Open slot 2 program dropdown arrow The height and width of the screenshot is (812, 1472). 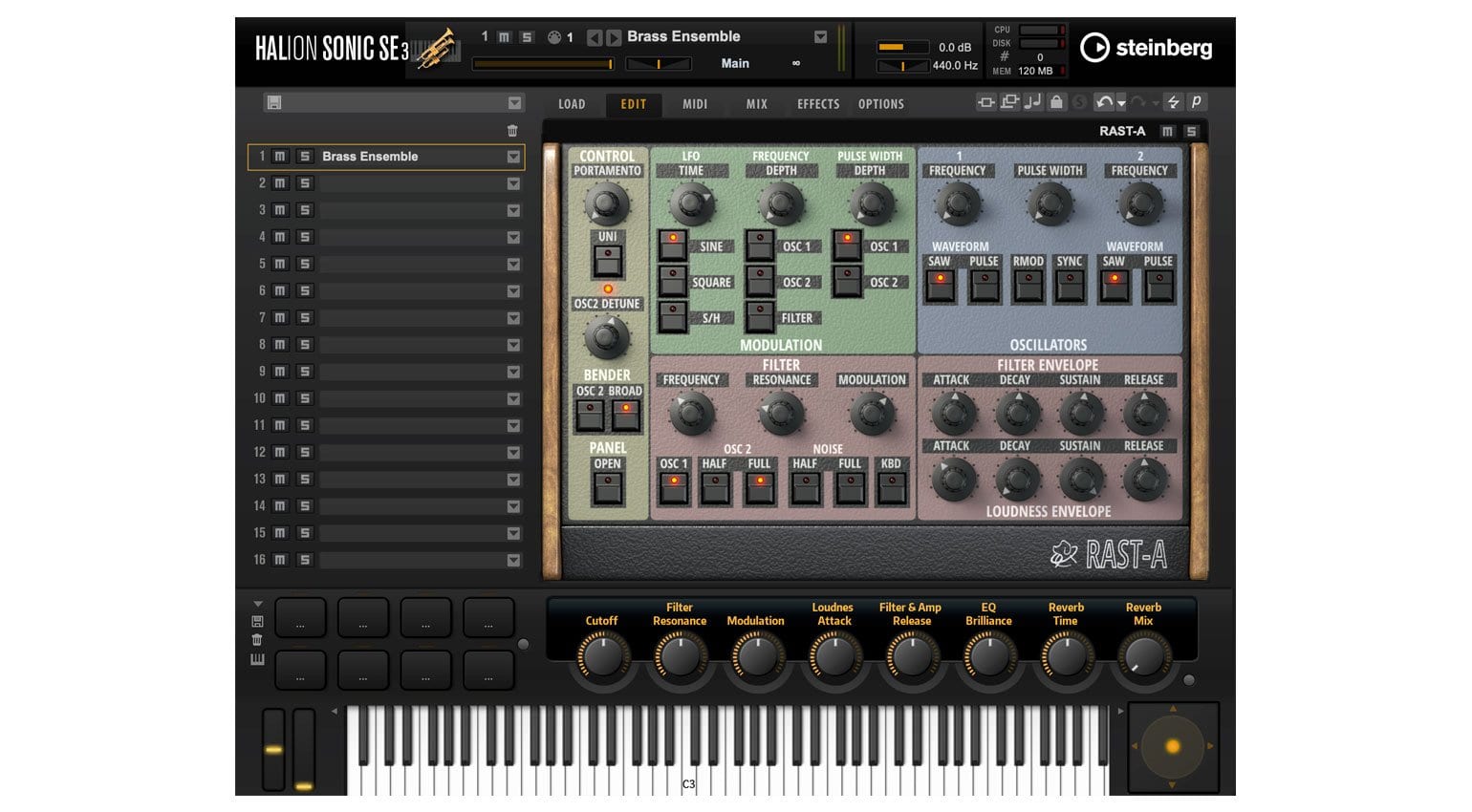[513, 183]
